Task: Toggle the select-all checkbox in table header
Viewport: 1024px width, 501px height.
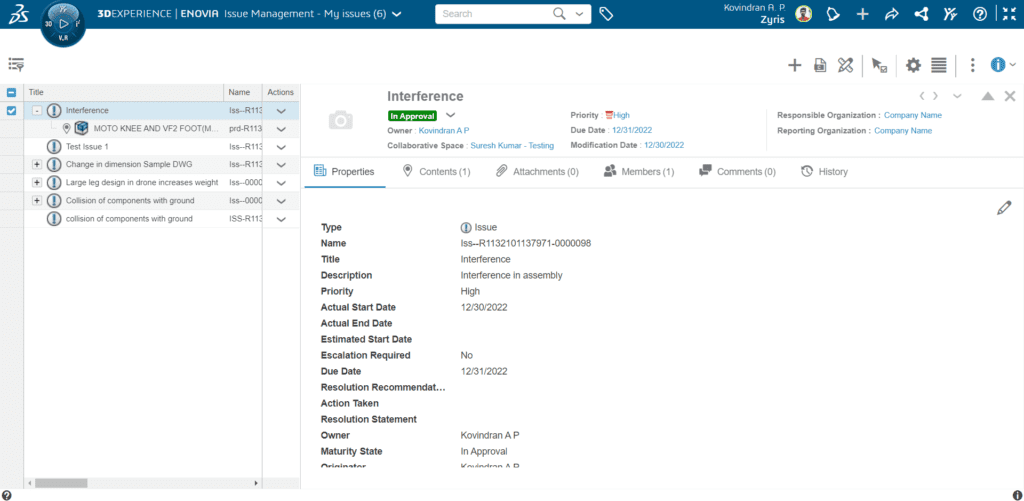Action: [x=12, y=92]
